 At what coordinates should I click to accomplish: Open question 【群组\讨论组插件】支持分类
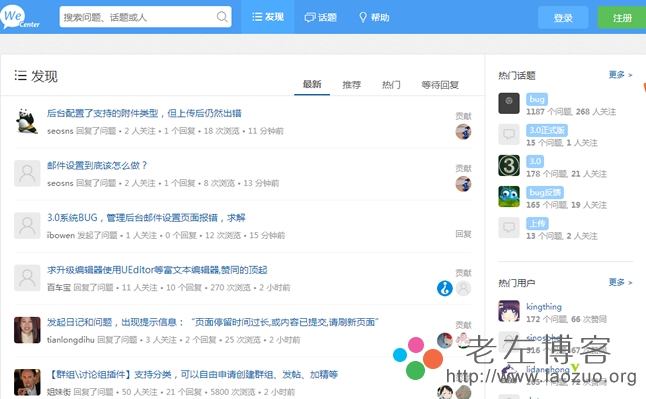pos(192,374)
